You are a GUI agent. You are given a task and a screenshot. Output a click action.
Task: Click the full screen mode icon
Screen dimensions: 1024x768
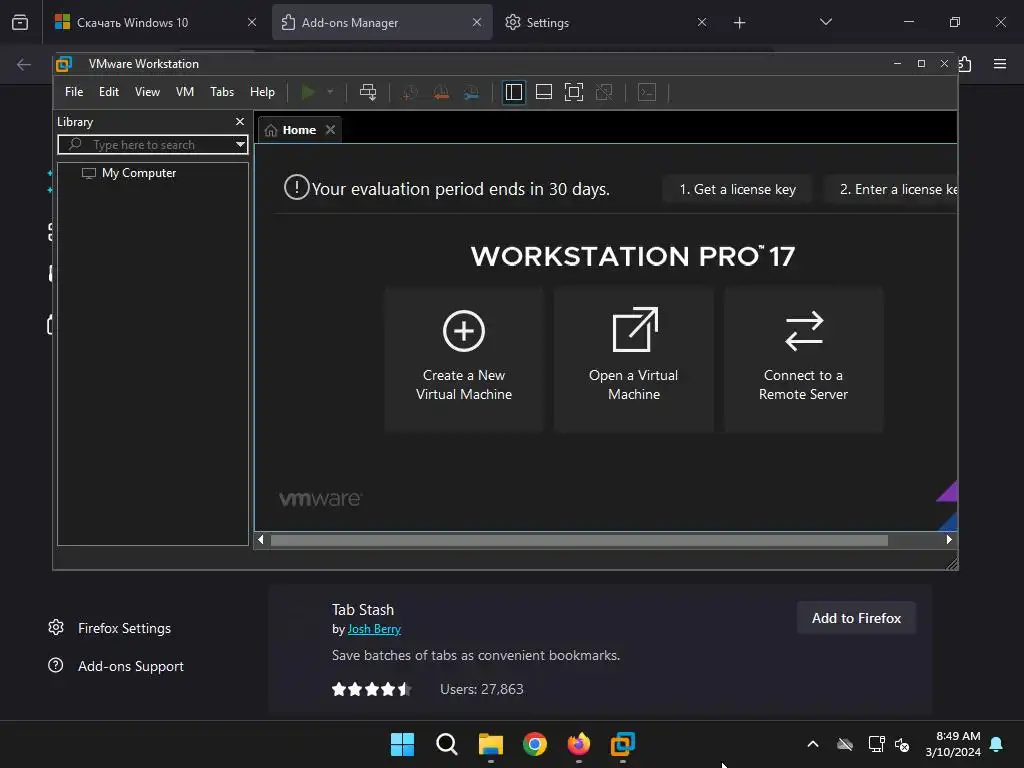573,92
